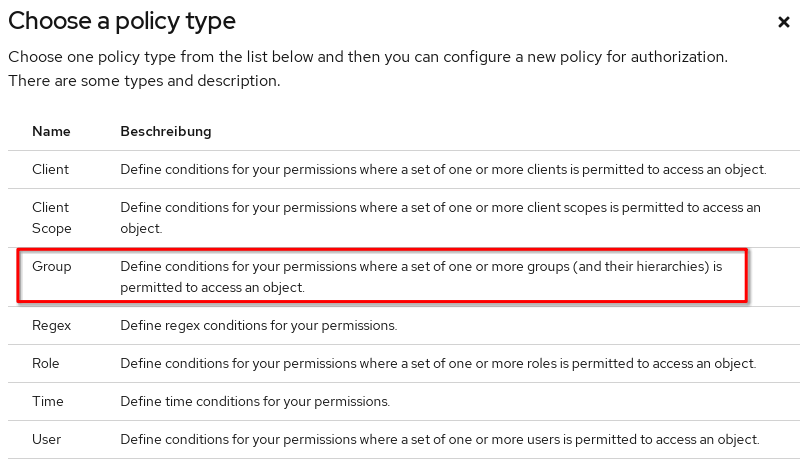This screenshot has height=465, width=808.
Task: Select the Regex policy type
Action: pyautogui.click(x=52, y=325)
